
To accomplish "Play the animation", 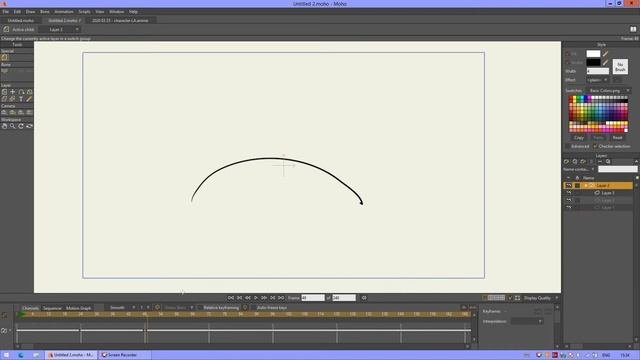I will click(x=256, y=298).
